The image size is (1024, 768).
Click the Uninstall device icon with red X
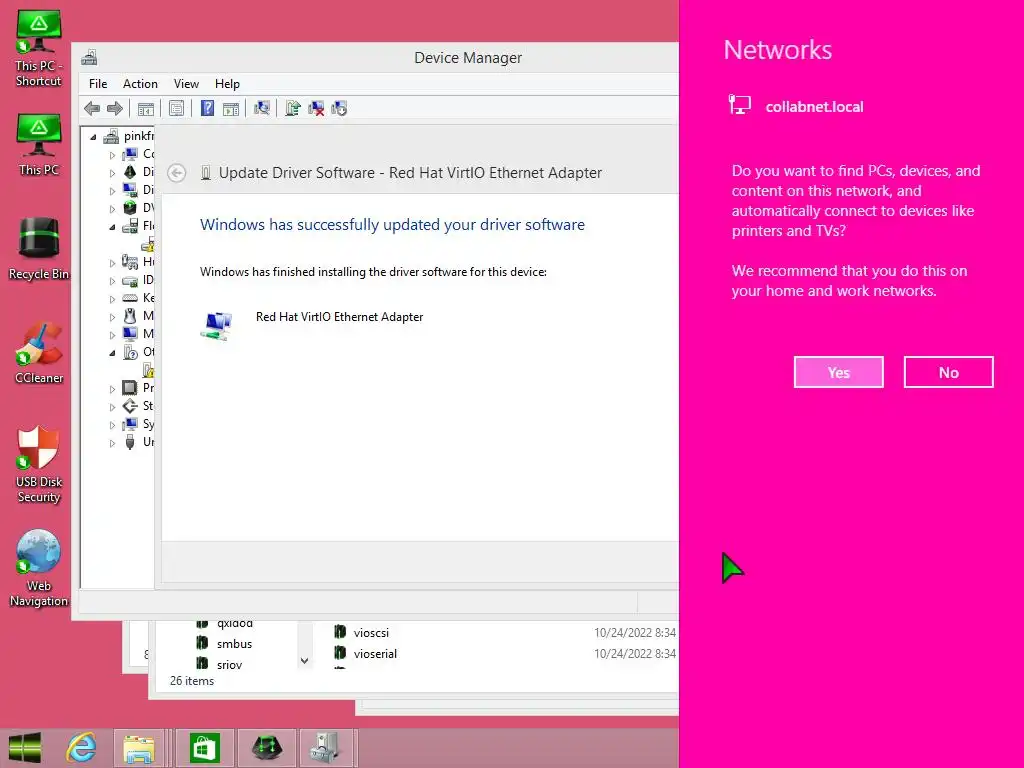pyautogui.click(x=316, y=108)
